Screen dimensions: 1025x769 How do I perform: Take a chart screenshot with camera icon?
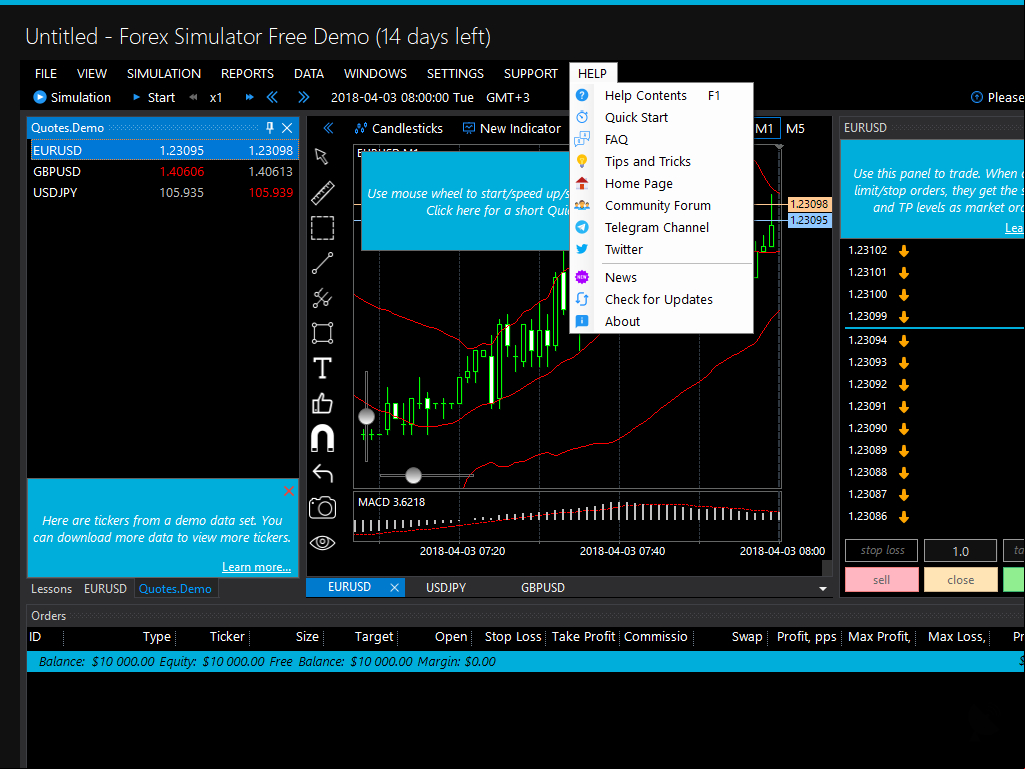pos(322,507)
